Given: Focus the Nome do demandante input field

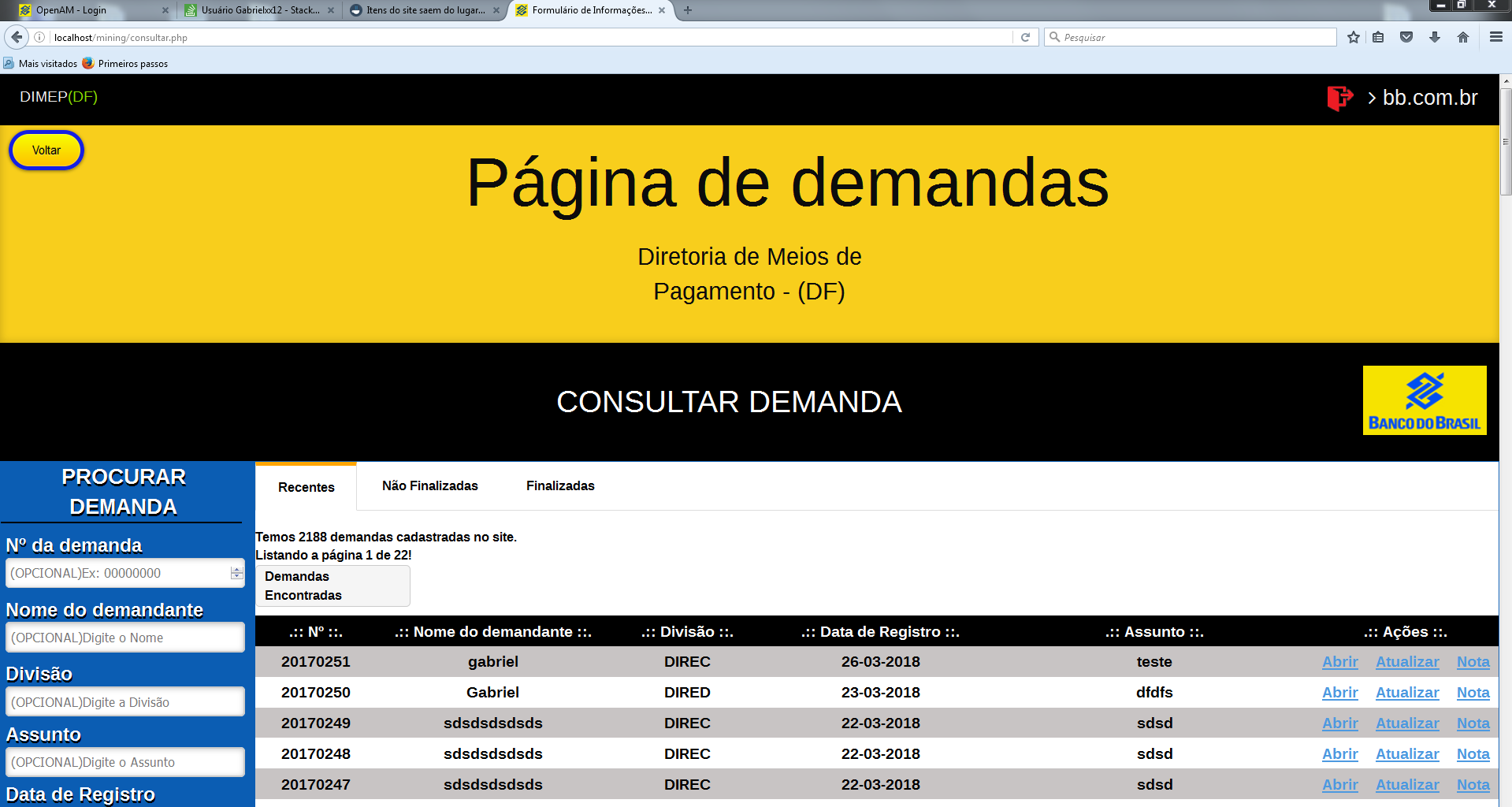Looking at the screenshot, I should 125,638.
